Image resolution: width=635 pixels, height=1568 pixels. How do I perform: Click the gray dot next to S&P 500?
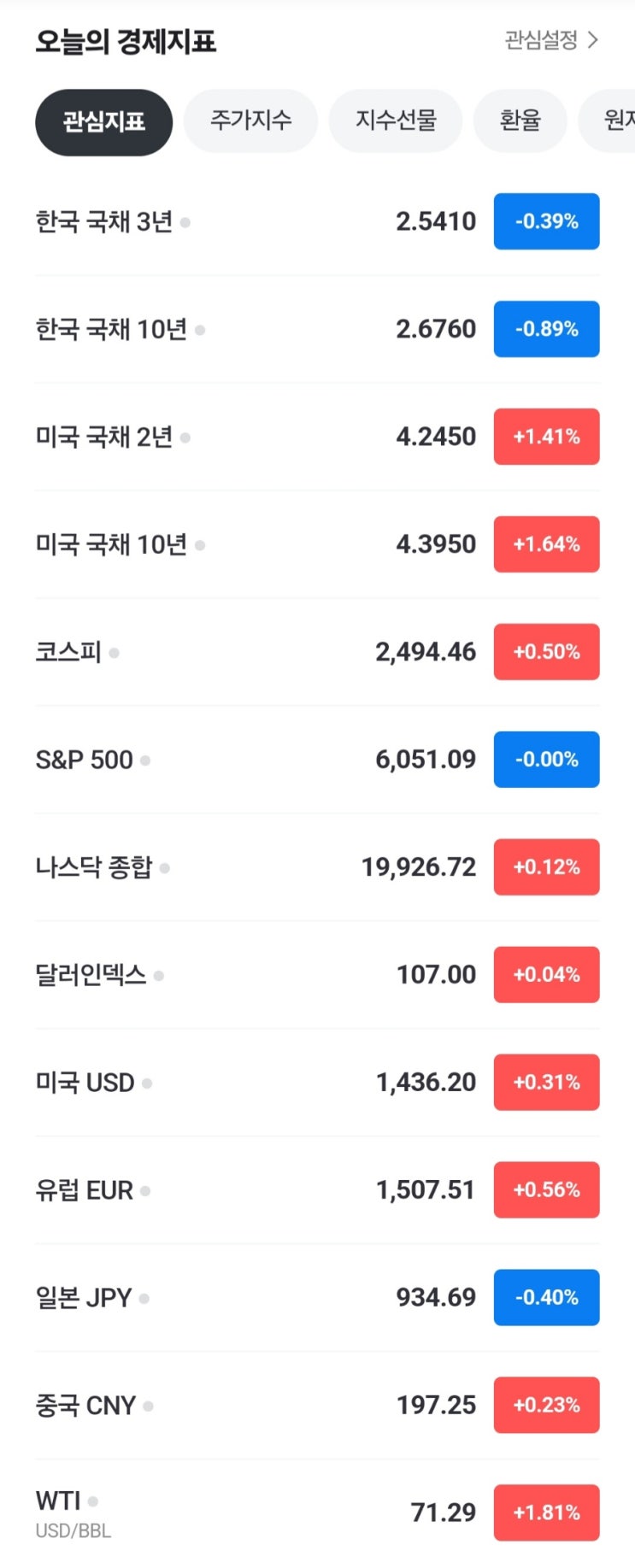tap(145, 761)
